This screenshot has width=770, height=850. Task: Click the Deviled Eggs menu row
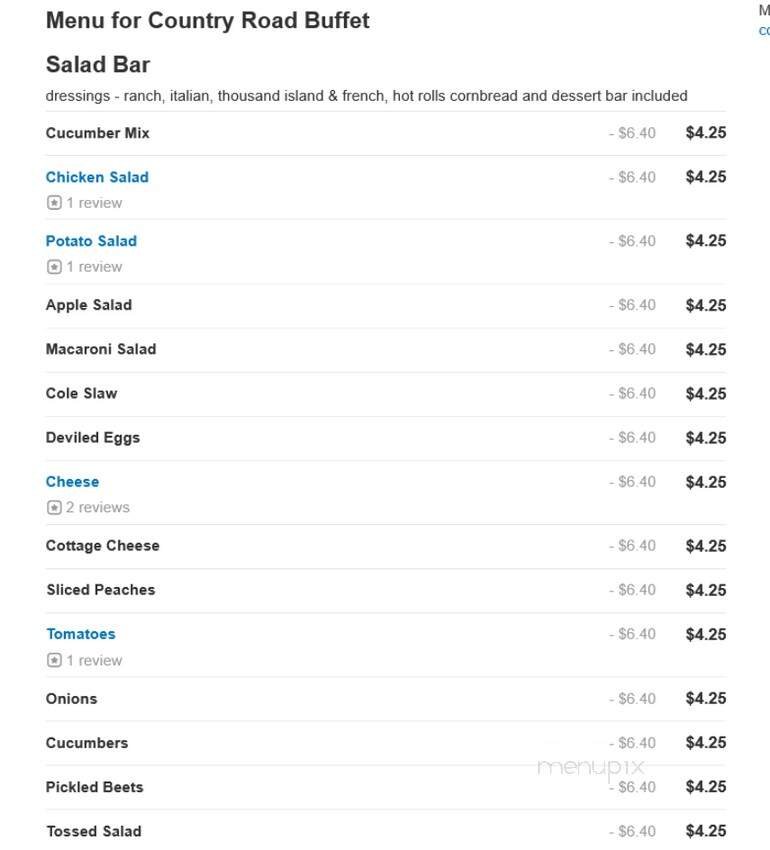click(92, 437)
